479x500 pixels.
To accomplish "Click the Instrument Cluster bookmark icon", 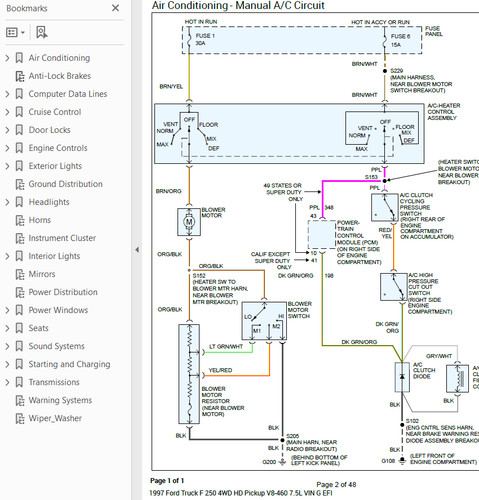I will pyautogui.click(x=20, y=238).
